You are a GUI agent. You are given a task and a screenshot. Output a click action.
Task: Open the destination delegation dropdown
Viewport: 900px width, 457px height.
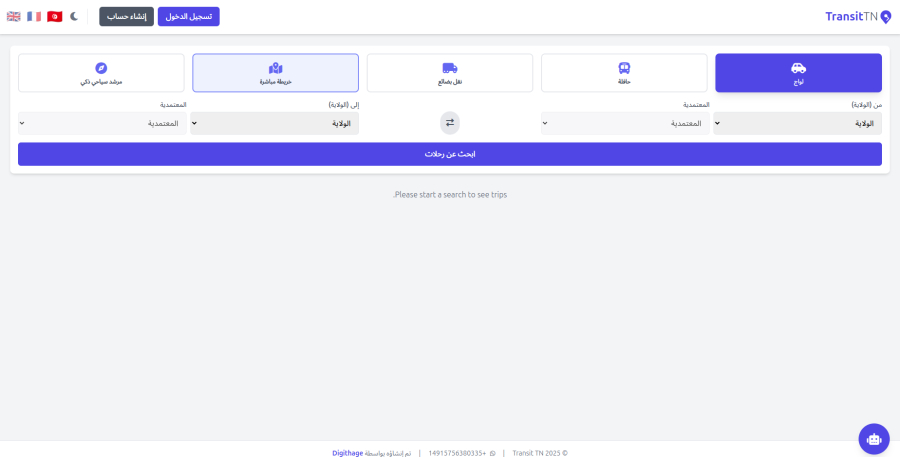click(x=102, y=124)
